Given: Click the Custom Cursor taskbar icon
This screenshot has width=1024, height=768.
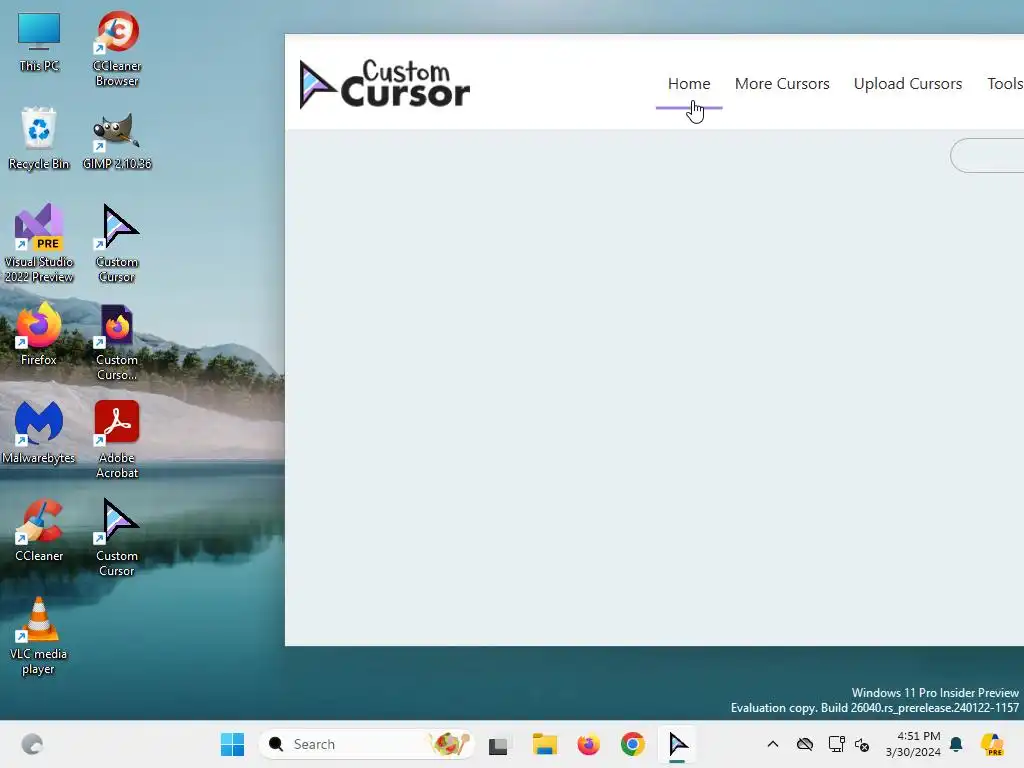Looking at the screenshot, I should click(x=677, y=744).
